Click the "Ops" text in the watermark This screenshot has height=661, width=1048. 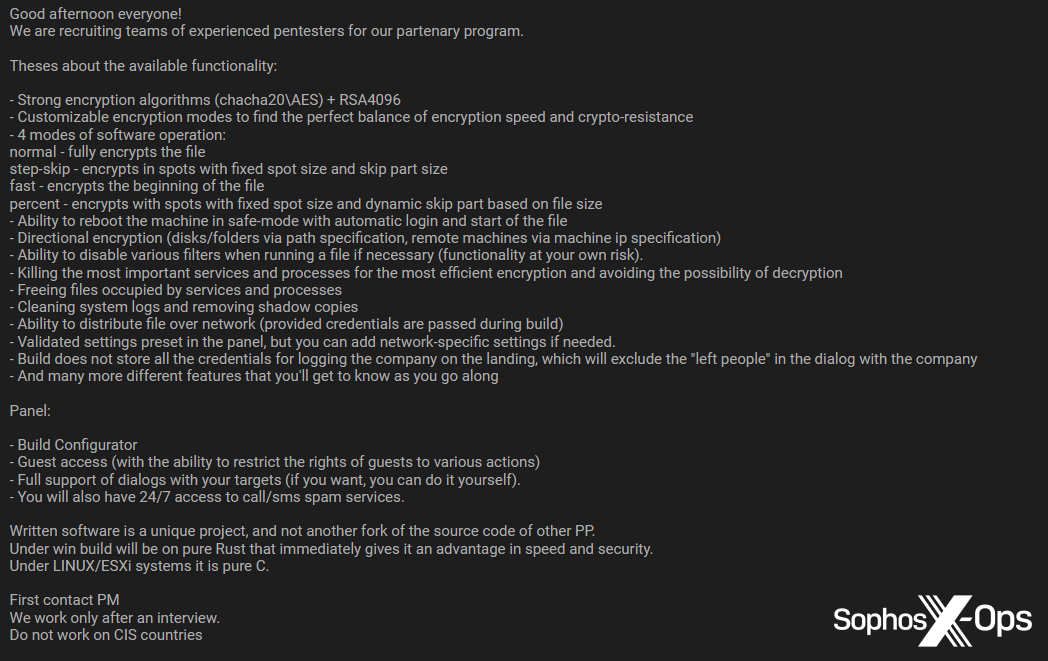(1002, 619)
